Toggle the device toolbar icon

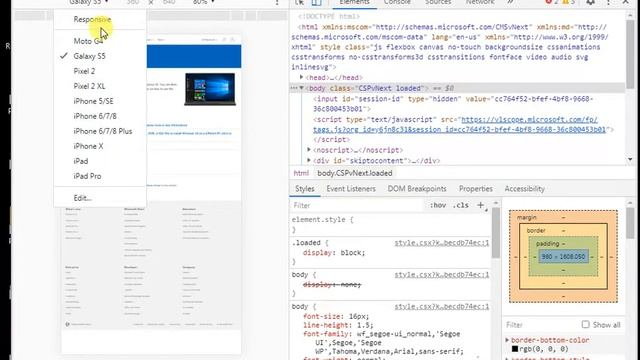[x=316, y=2]
